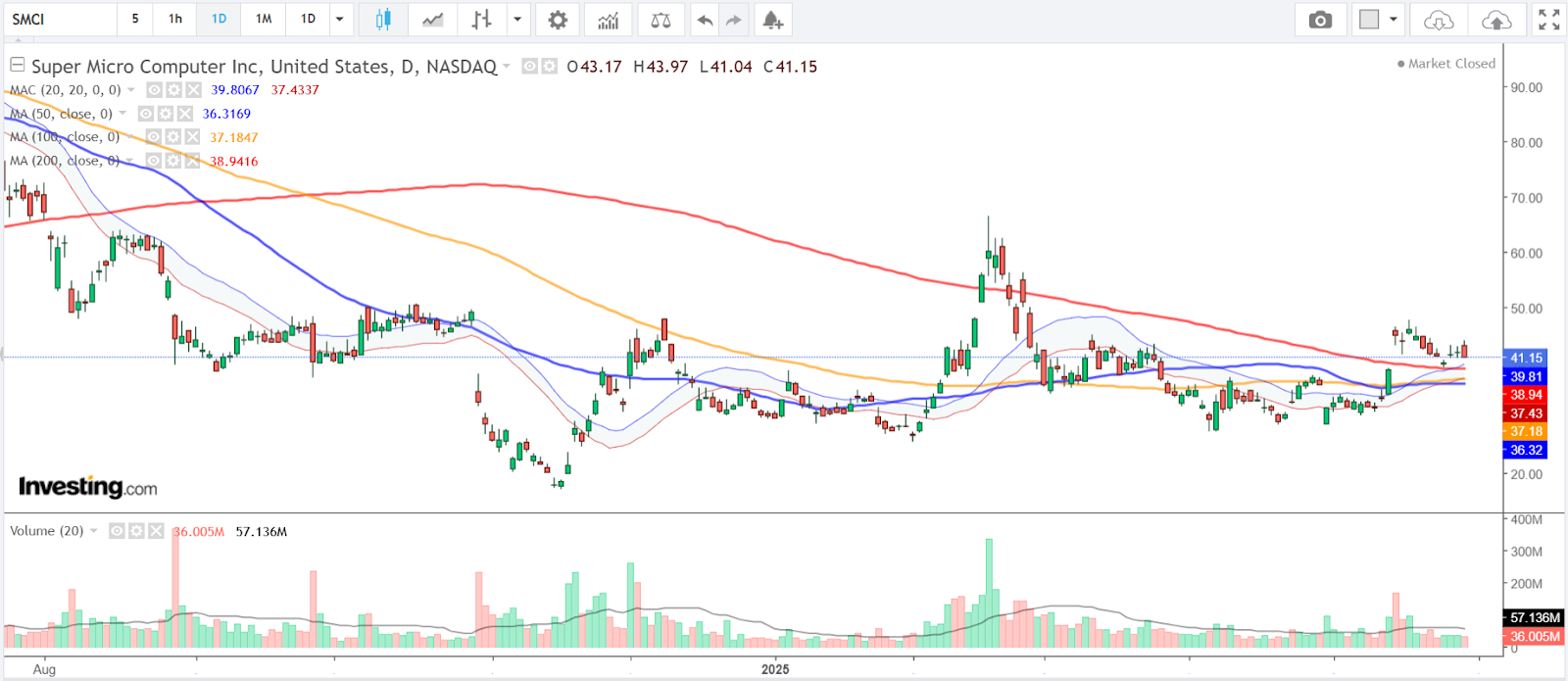Hide the MA (50, close, 0) line
This screenshot has width=1568, height=681.
tap(145, 114)
